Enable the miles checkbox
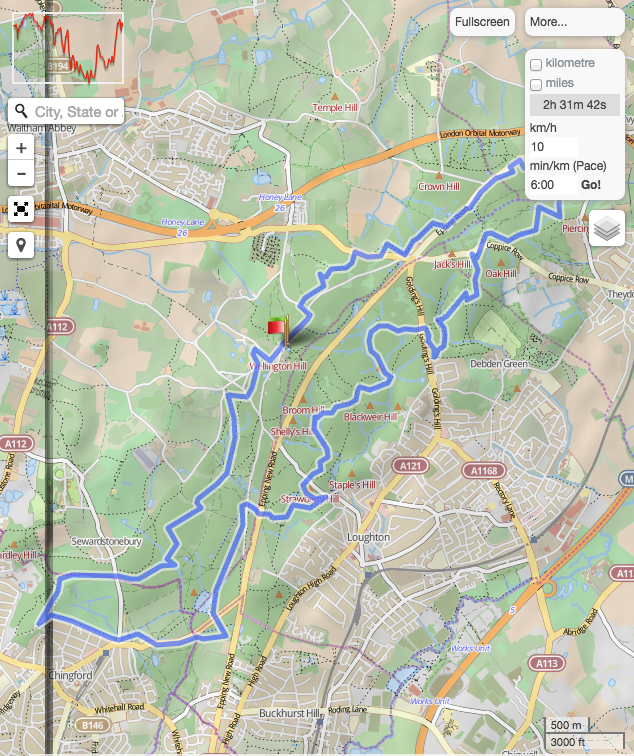634x756 pixels. 536,84
